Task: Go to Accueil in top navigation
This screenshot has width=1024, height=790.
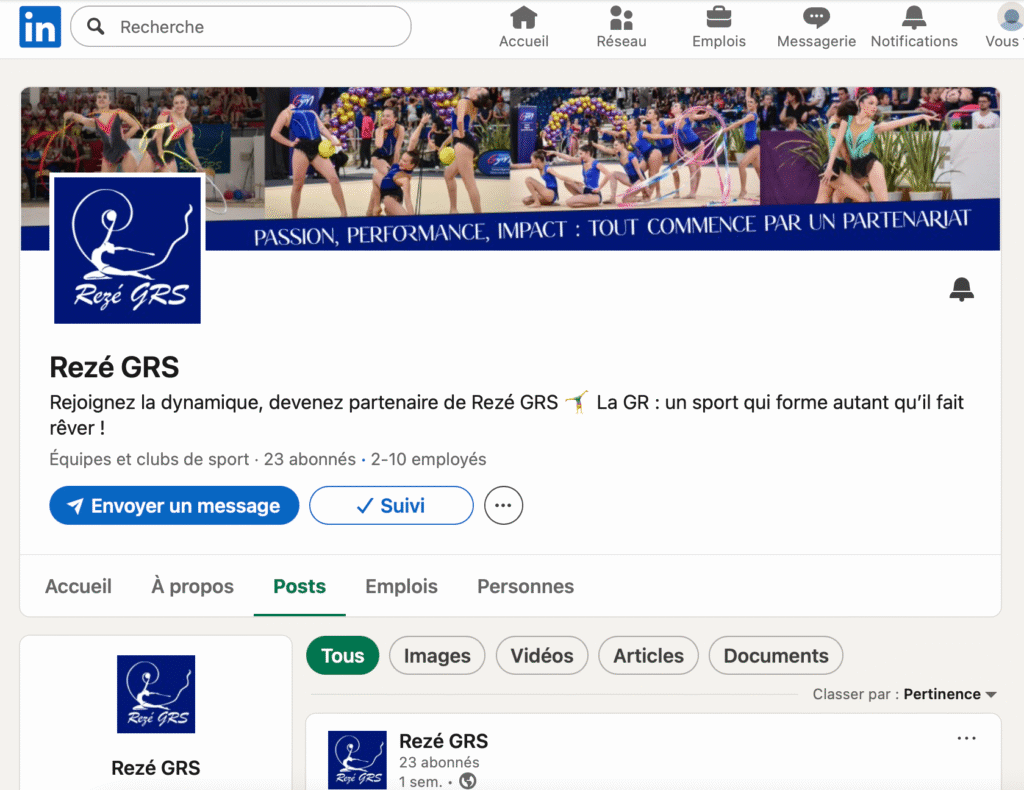Action: coord(524,27)
